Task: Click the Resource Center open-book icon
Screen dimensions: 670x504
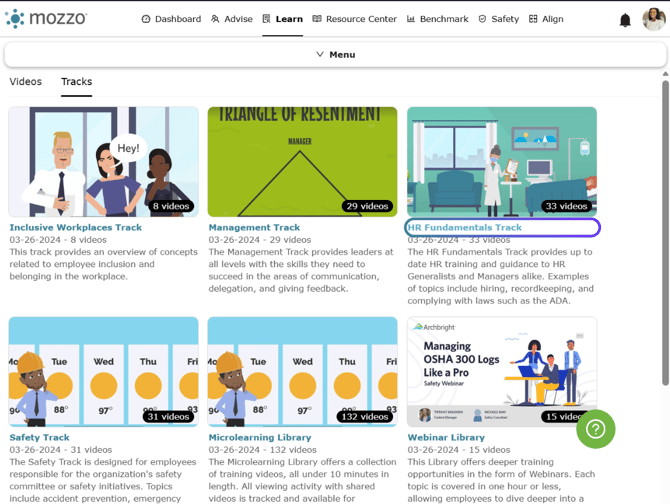Action: 317,19
